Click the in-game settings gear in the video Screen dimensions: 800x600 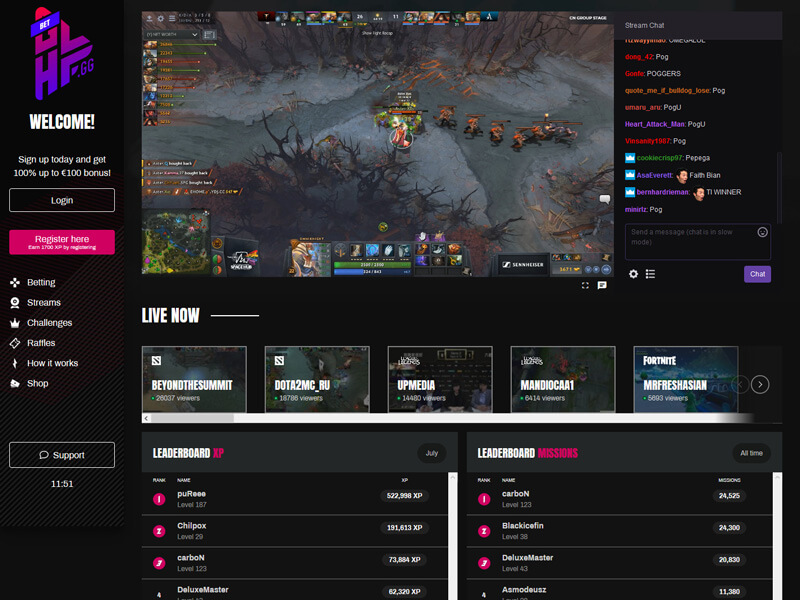pyautogui.click(x=161, y=18)
